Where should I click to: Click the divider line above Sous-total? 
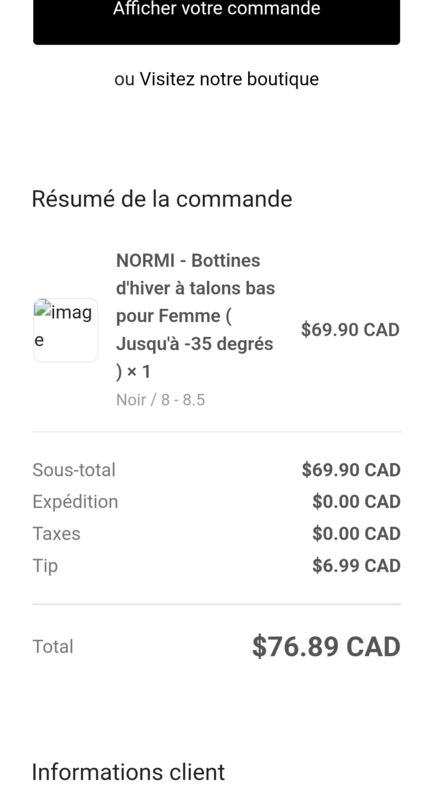pyautogui.click(x=216, y=432)
